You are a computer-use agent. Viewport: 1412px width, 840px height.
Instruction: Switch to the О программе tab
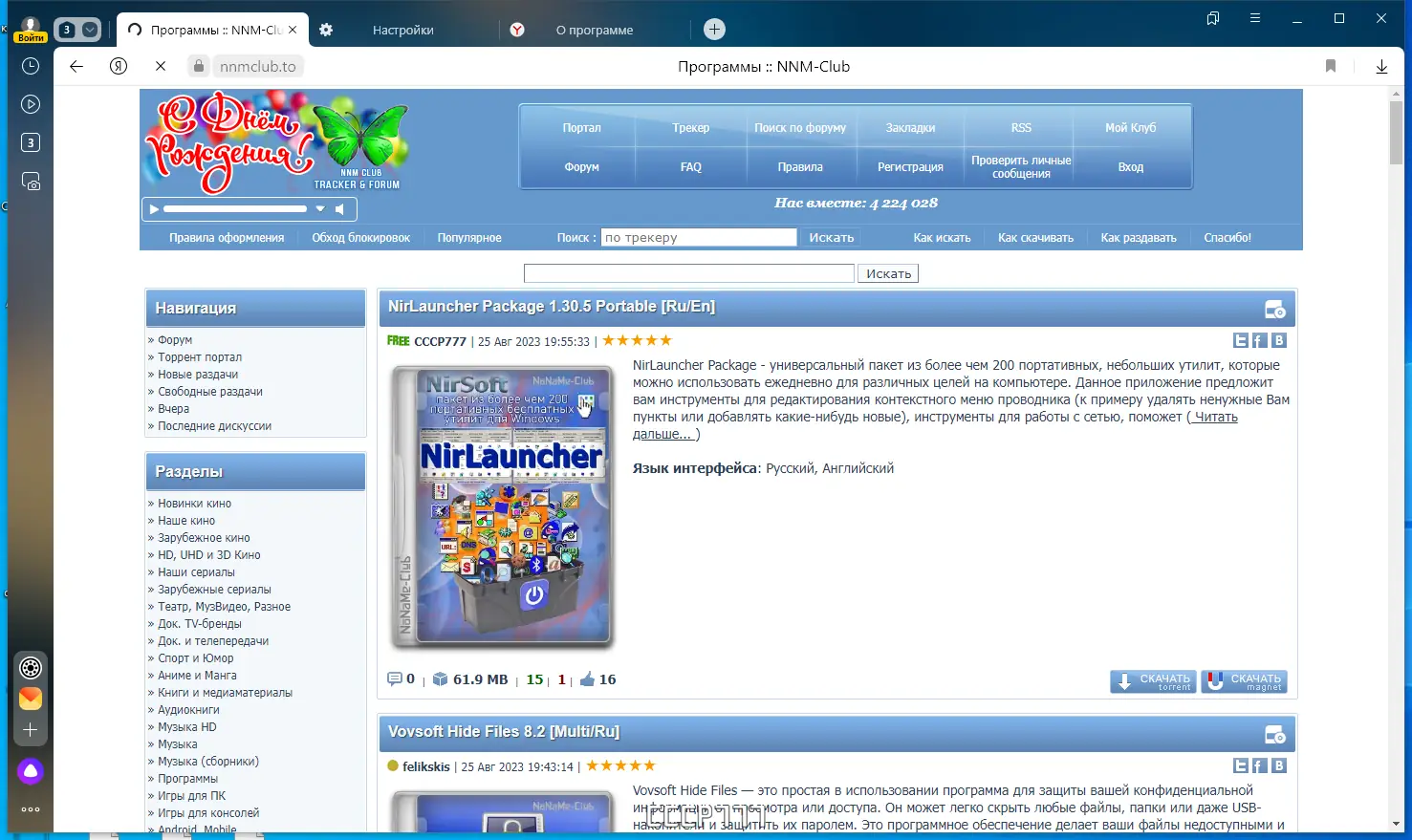(x=595, y=30)
